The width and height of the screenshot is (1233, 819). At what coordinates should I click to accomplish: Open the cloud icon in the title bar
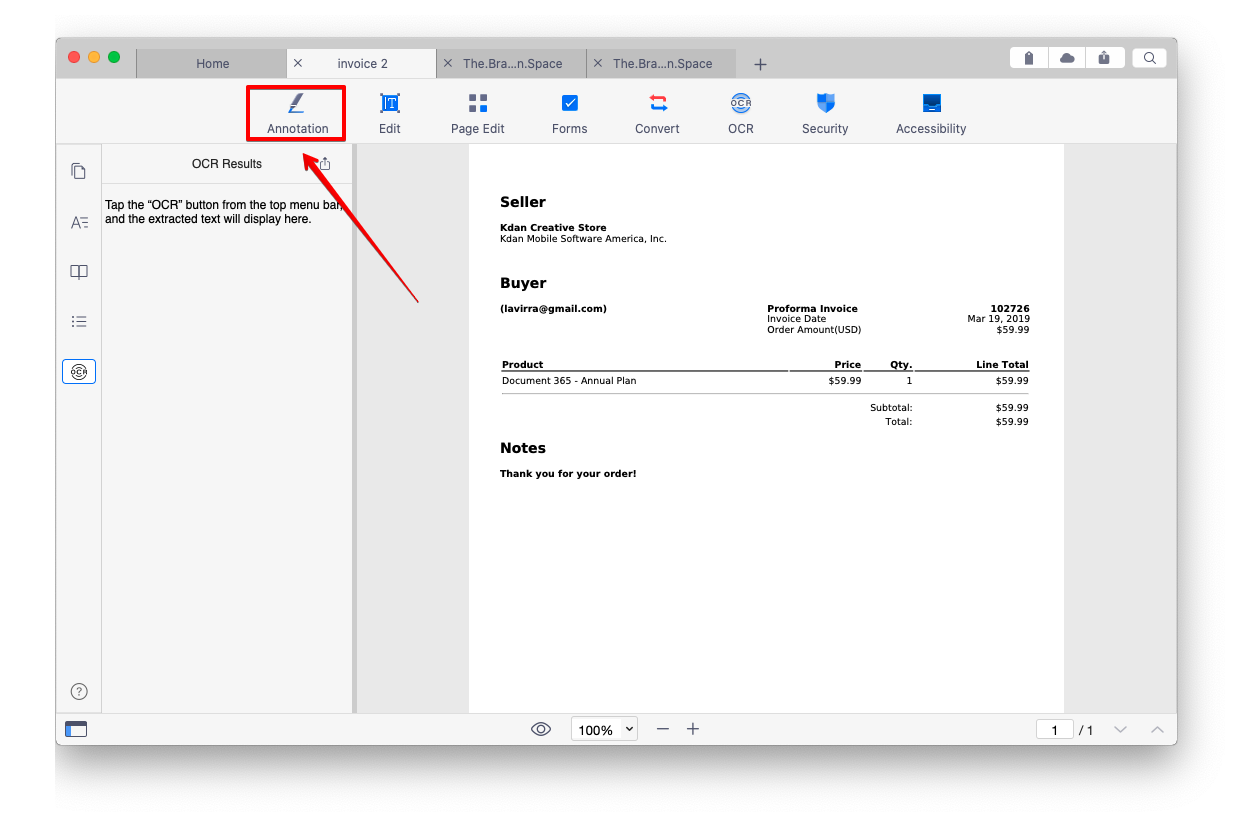pos(1067,58)
